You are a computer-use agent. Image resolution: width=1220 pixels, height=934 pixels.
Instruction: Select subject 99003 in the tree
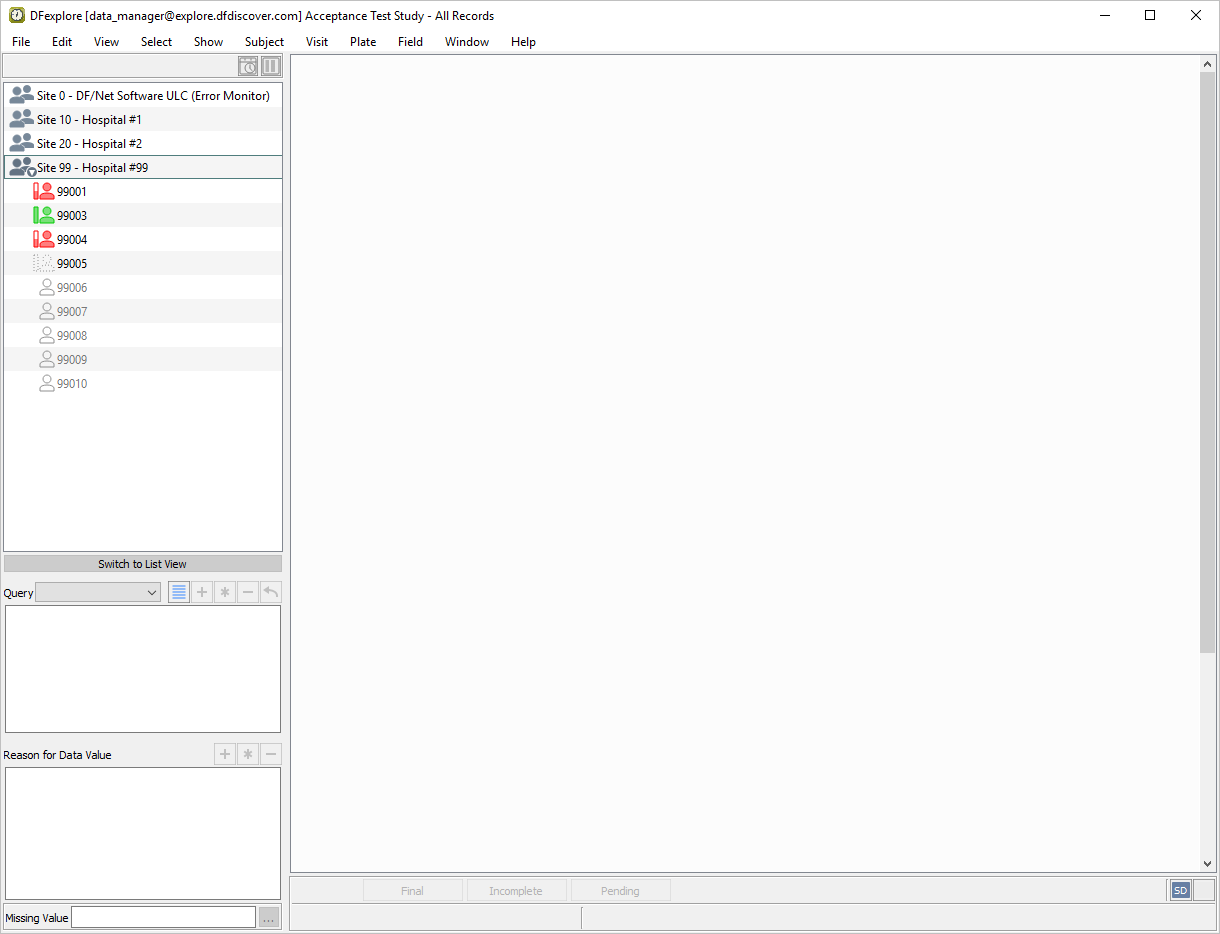point(71,216)
